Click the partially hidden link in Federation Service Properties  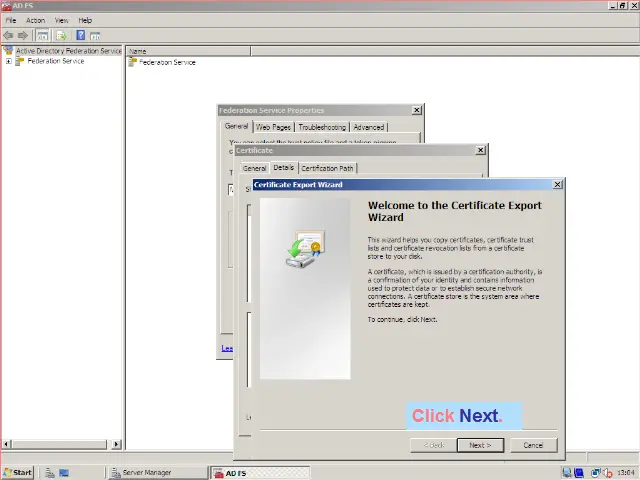tap(227, 348)
